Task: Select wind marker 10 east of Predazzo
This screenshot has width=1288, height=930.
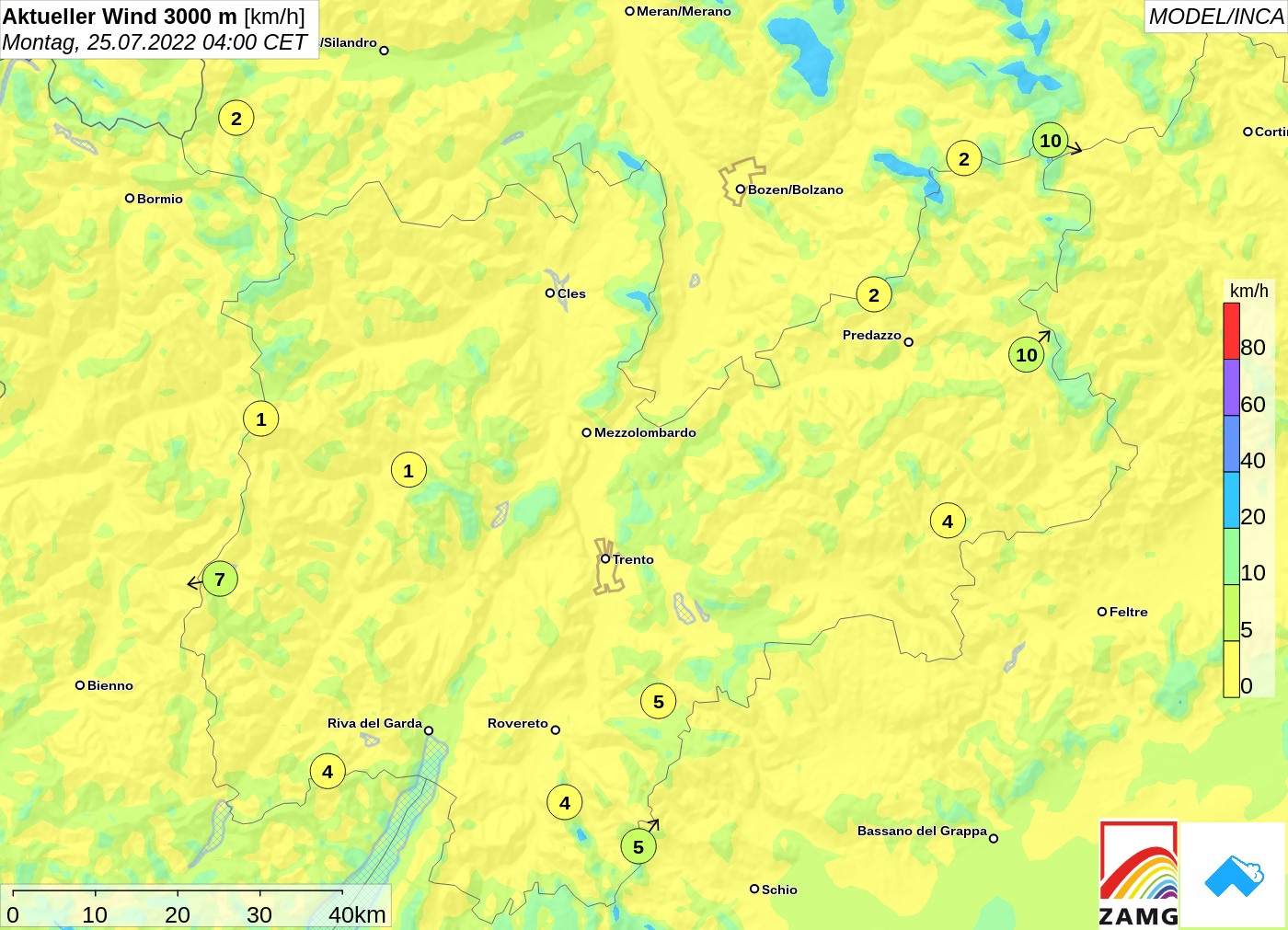Action: coord(1027,354)
